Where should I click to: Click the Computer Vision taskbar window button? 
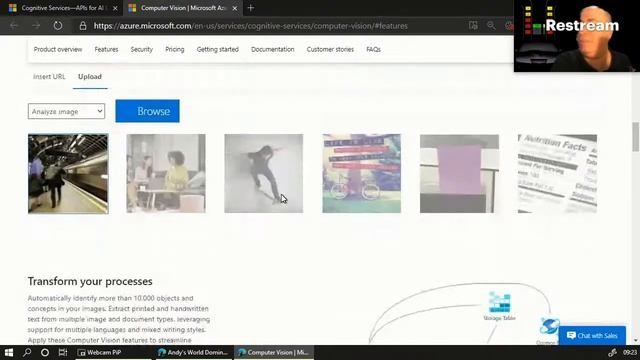[x=273, y=352]
